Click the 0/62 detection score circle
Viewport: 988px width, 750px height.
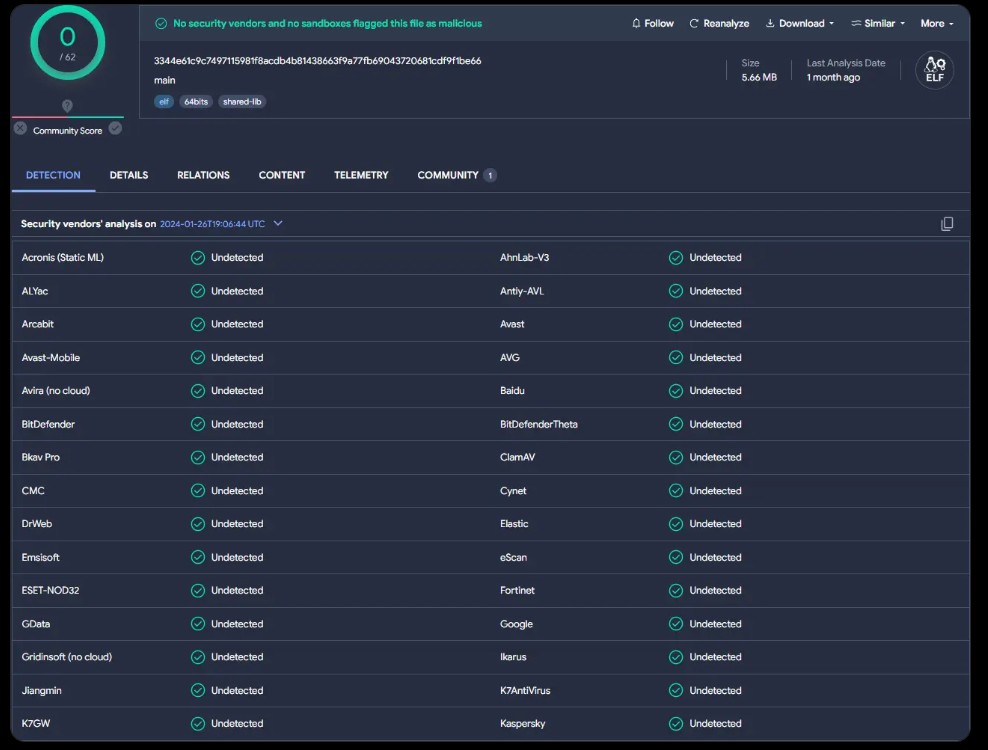click(67, 43)
